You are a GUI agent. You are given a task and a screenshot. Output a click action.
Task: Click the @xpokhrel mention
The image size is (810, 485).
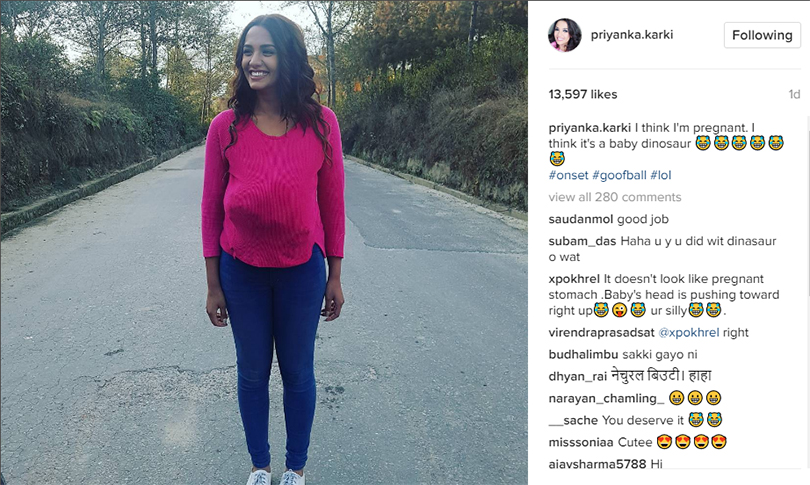[689, 333]
